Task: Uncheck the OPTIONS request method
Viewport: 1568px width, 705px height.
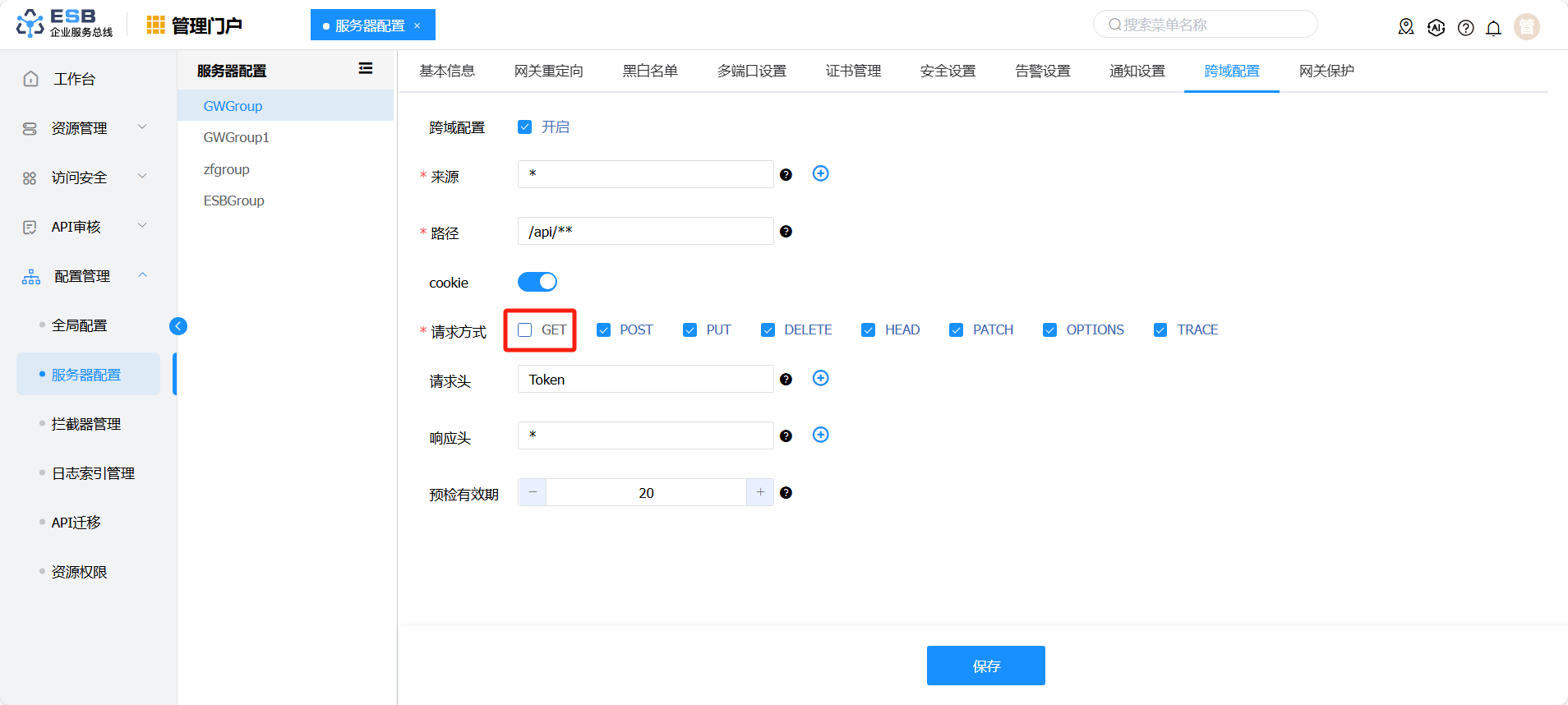Action: click(x=1049, y=329)
